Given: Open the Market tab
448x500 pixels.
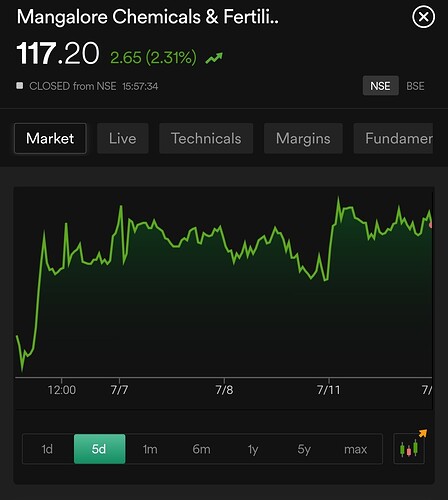Looking at the screenshot, I should click(x=50, y=138).
